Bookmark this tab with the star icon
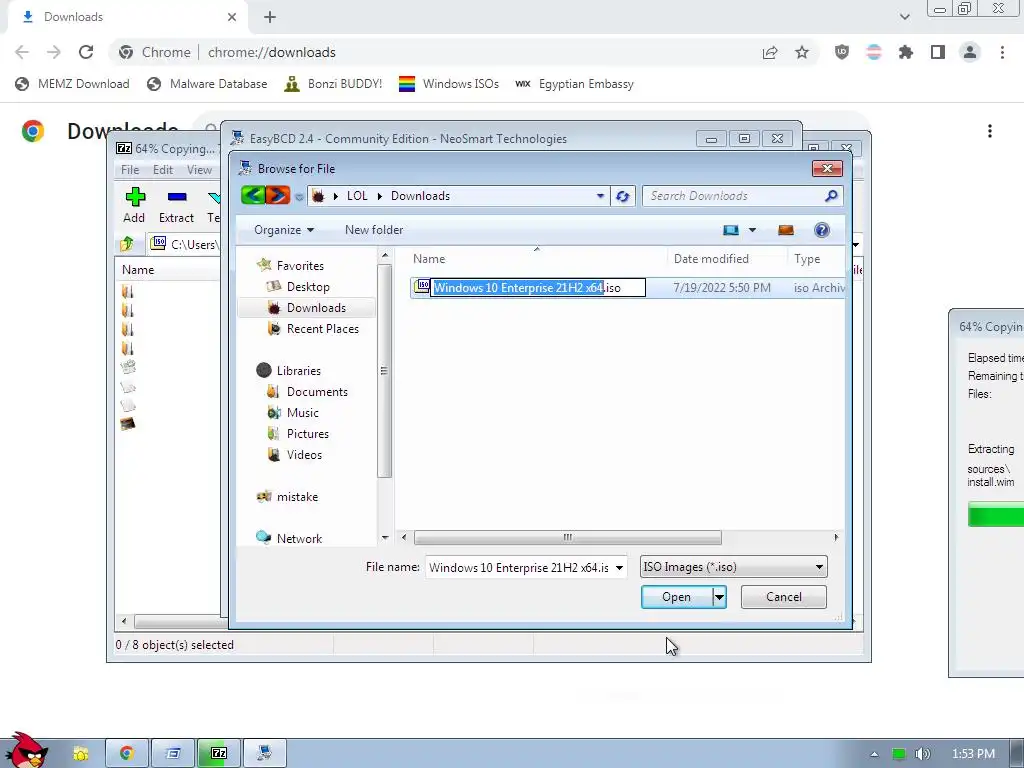Screen dimensions: 1024x768 (x=802, y=52)
